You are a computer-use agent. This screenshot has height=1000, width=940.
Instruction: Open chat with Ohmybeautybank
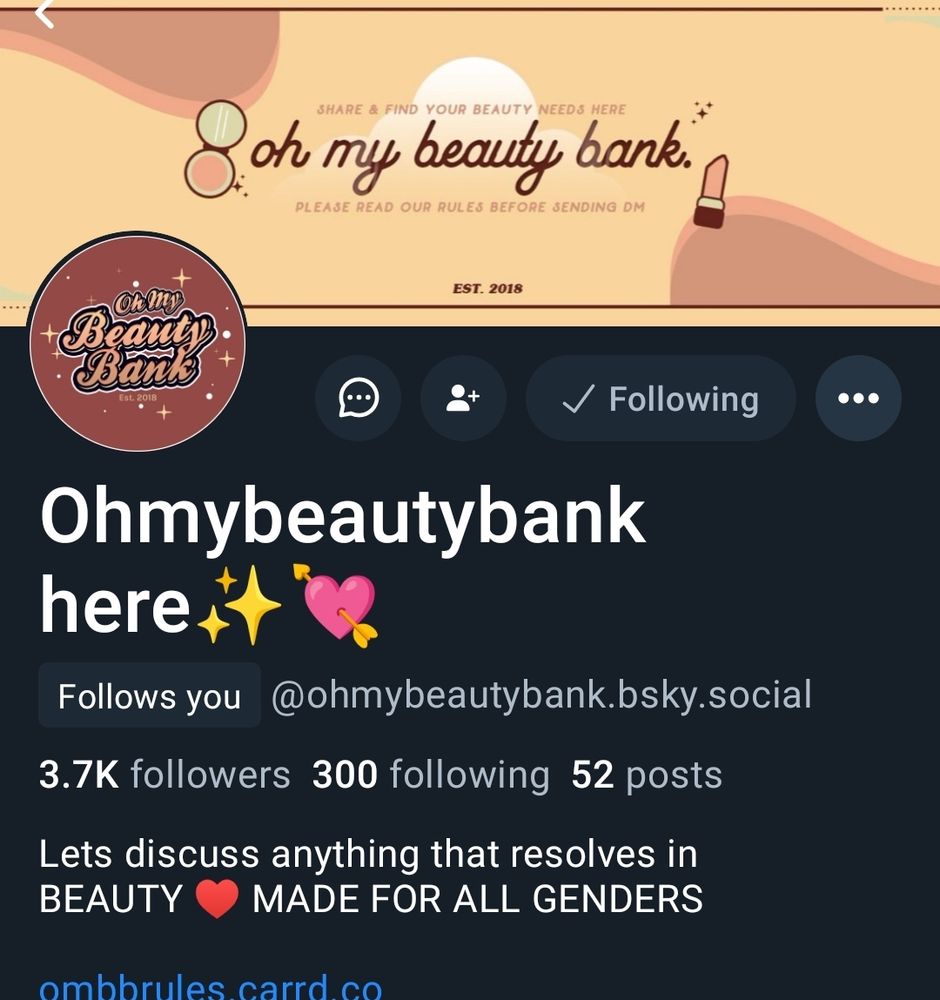(358, 398)
